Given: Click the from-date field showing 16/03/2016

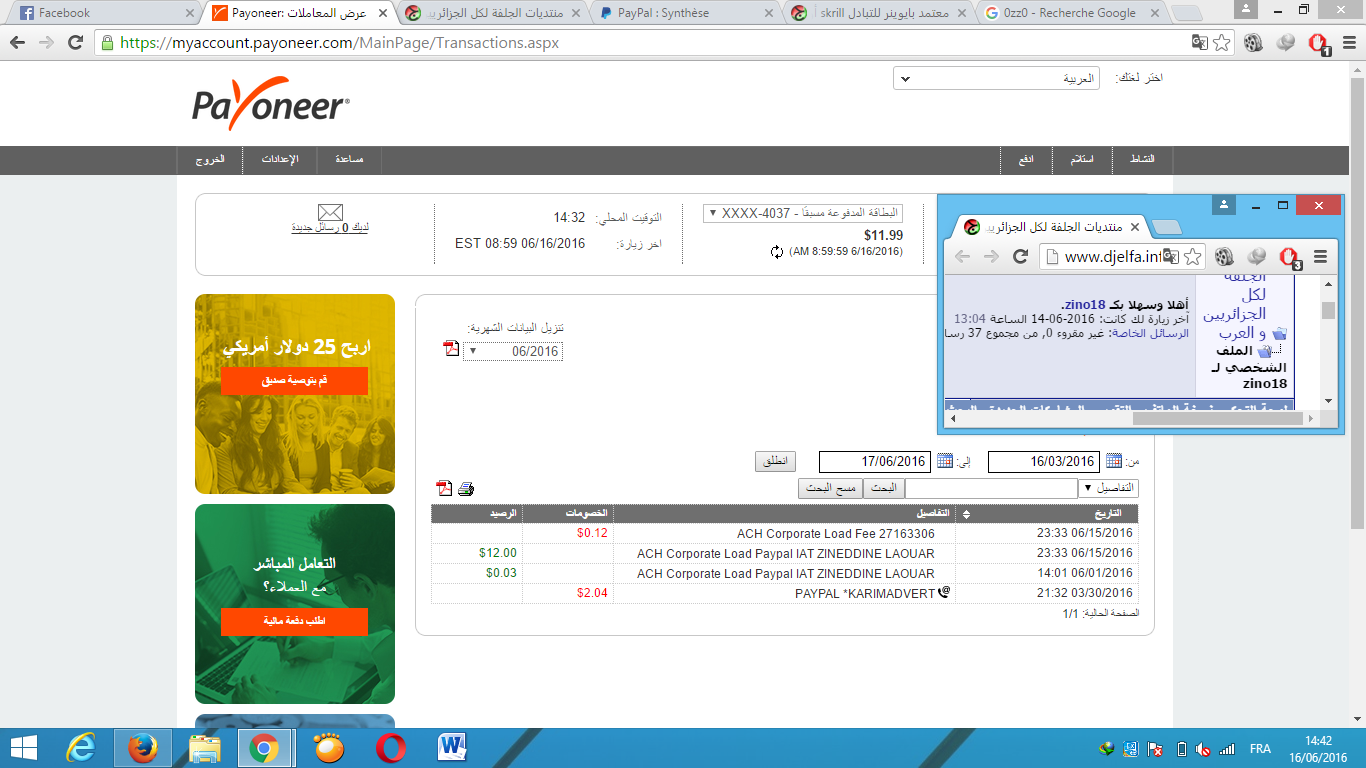Looking at the screenshot, I should (x=1043, y=462).
